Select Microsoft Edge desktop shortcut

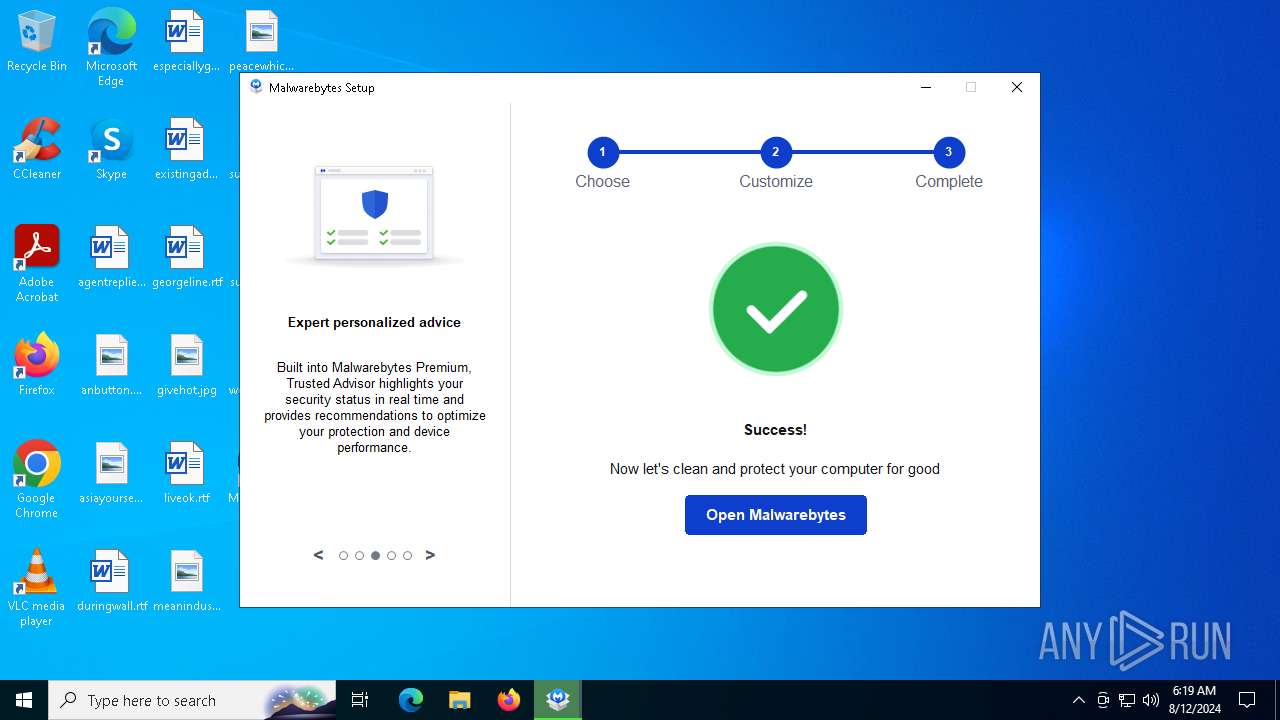pos(111,48)
